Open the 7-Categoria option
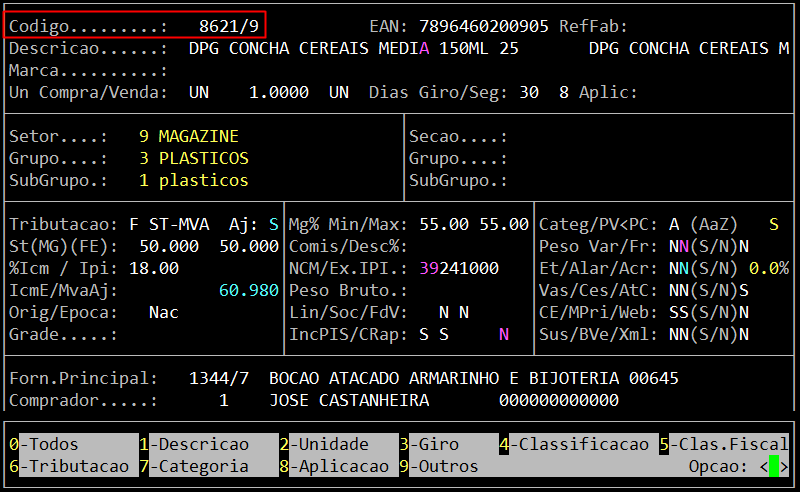The height and width of the screenshot is (492, 800). pos(193,466)
